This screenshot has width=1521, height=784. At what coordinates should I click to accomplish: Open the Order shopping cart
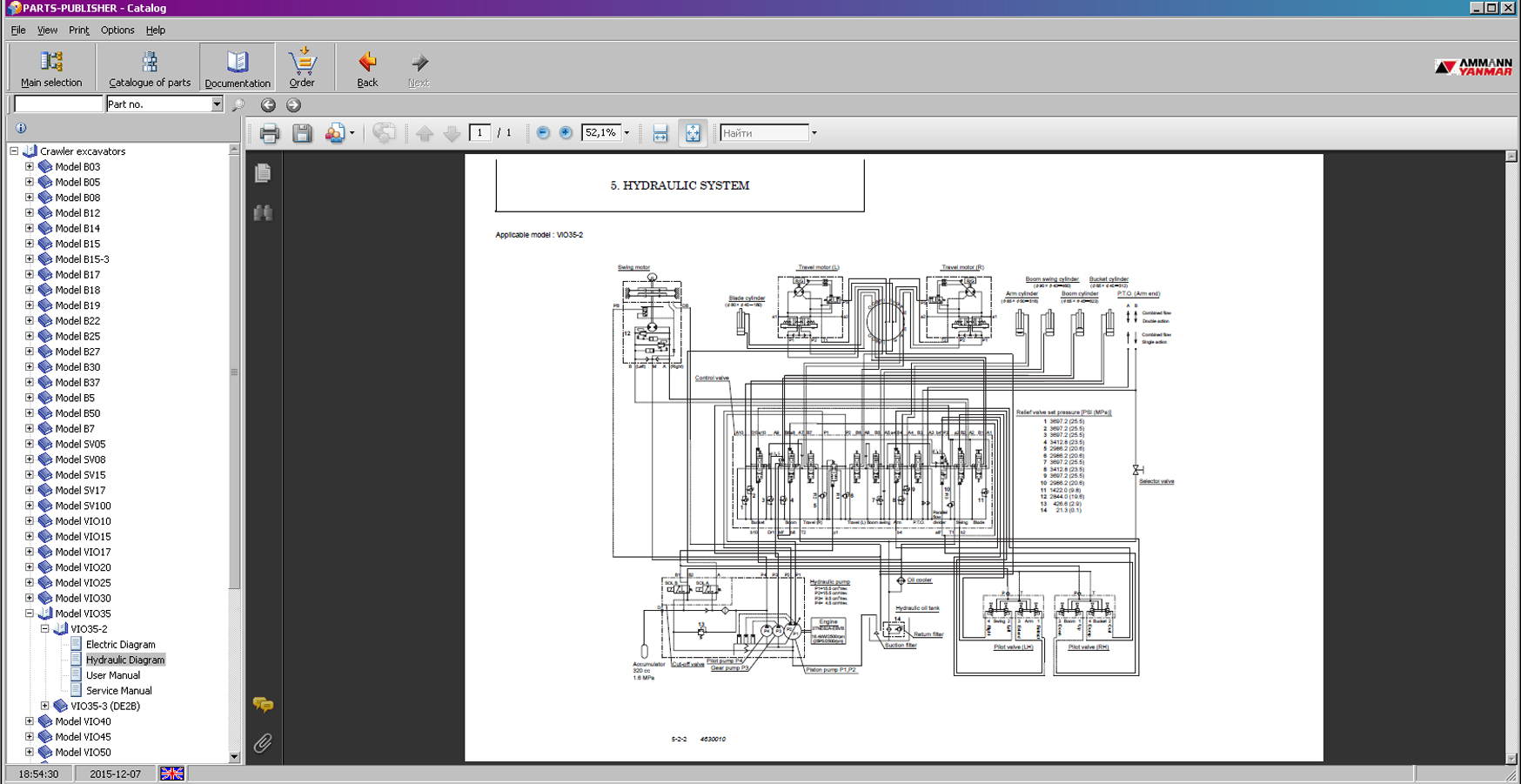point(302,68)
